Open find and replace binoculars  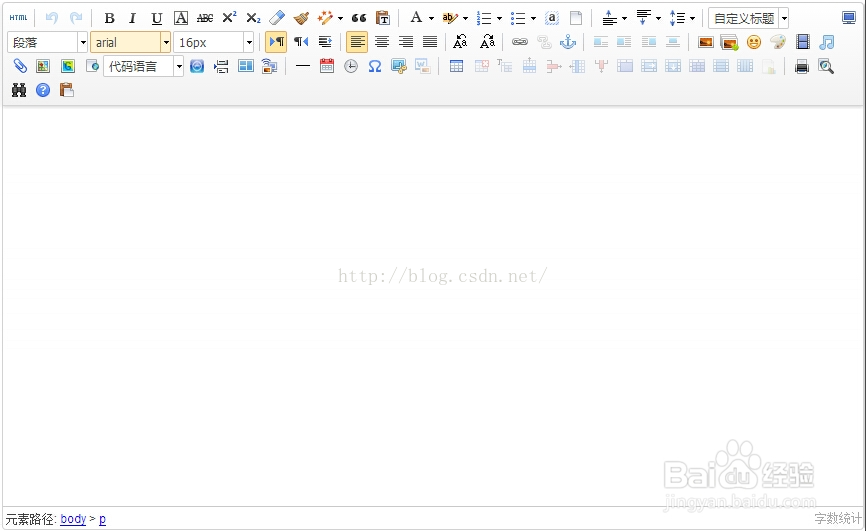coord(19,90)
